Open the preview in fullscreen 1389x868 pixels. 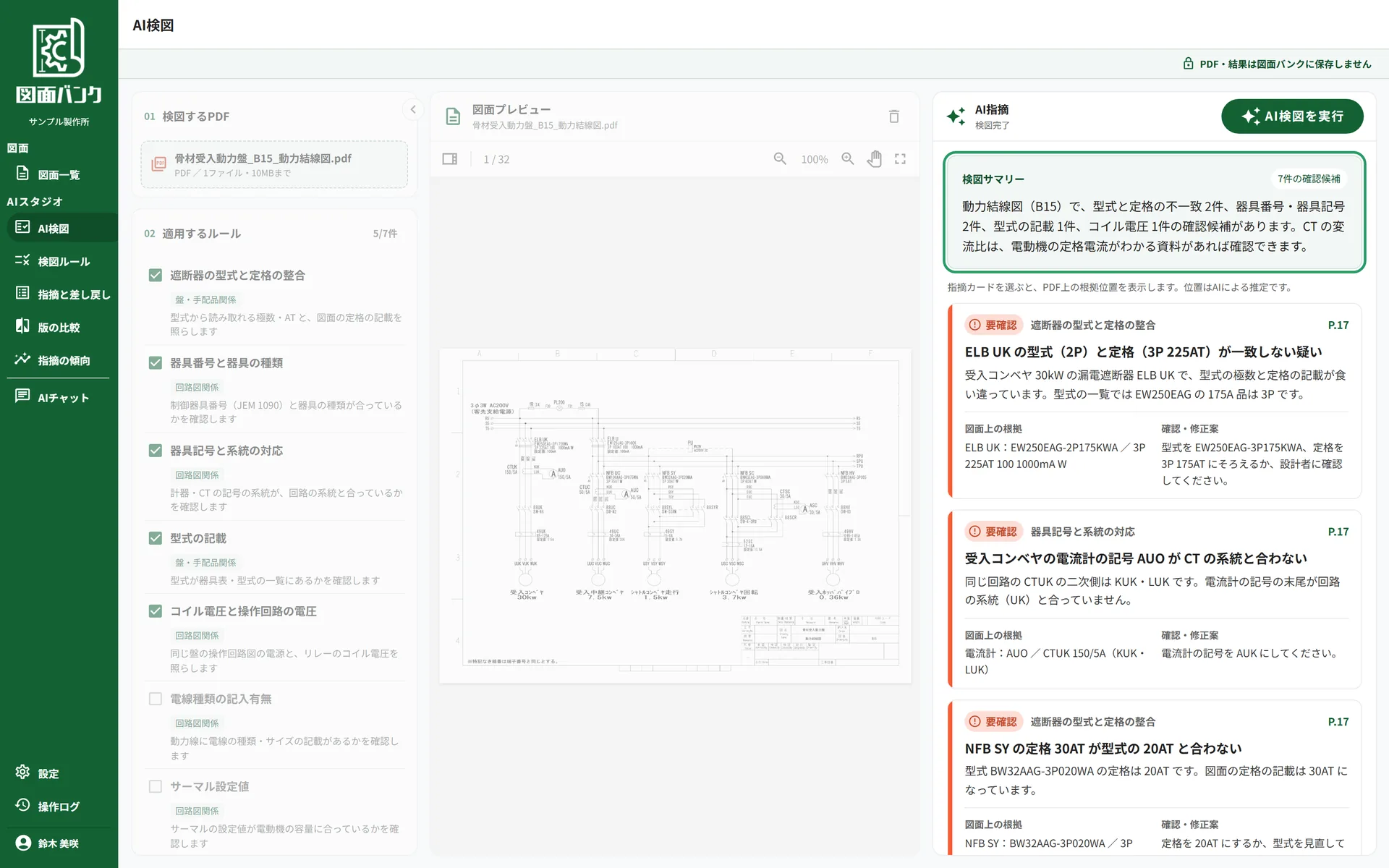click(900, 158)
